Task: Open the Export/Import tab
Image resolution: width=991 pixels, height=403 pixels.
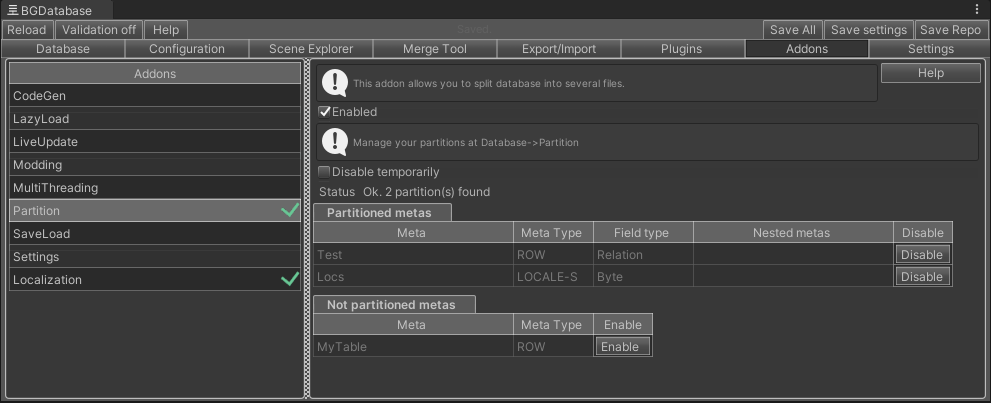Action: (558, 49)
